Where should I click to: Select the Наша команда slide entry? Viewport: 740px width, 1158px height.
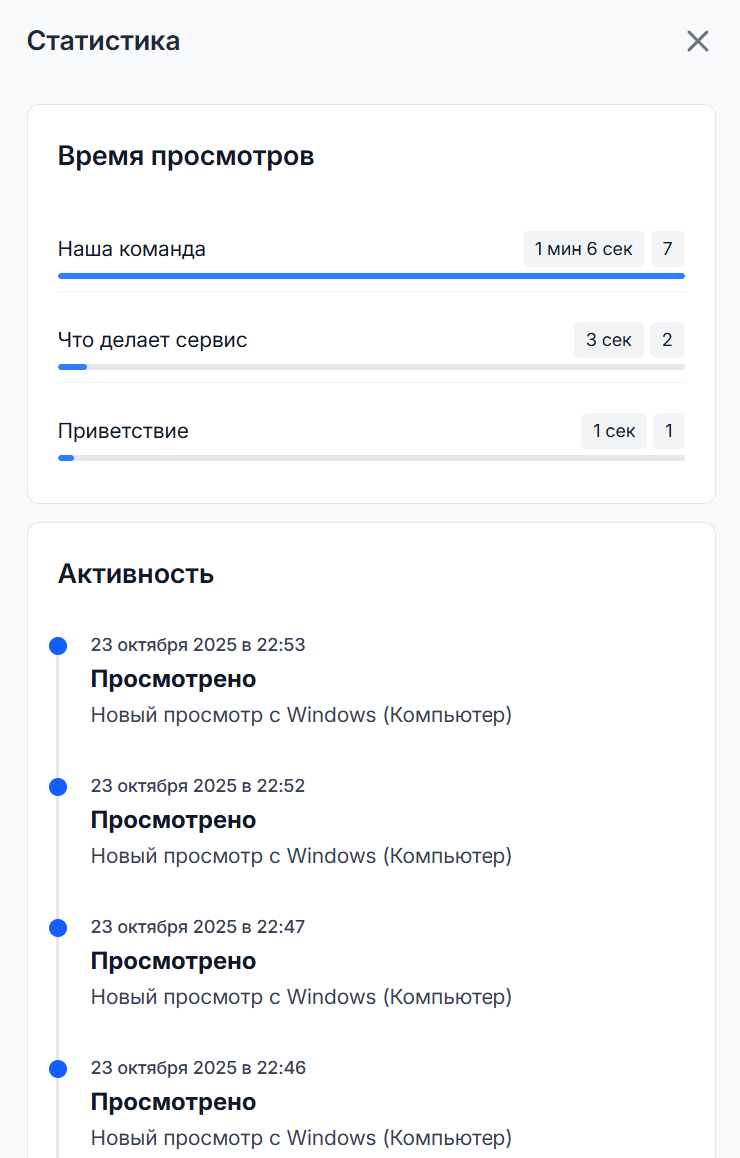(x=131, y=249)
